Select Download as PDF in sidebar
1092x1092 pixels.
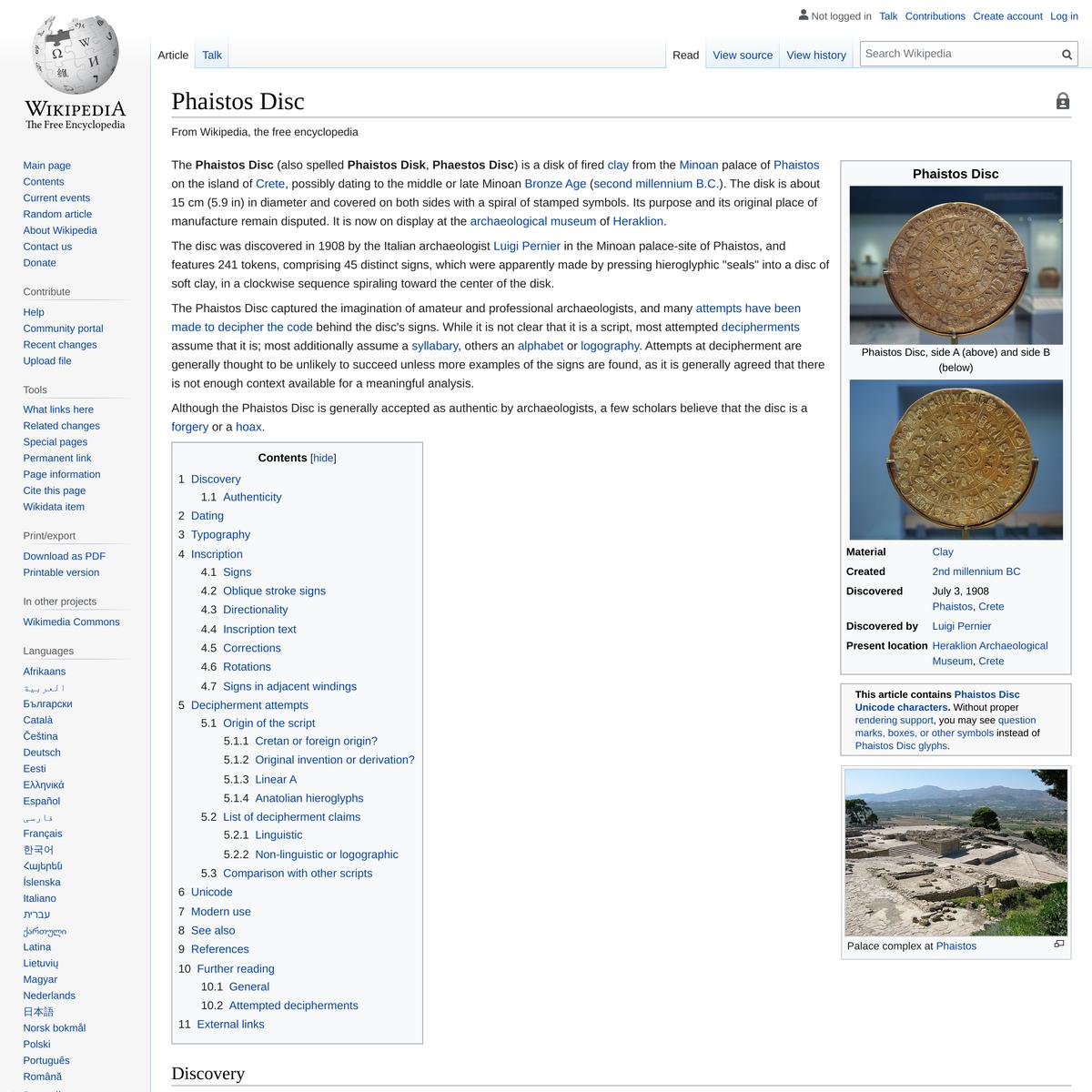pos(64,556)
